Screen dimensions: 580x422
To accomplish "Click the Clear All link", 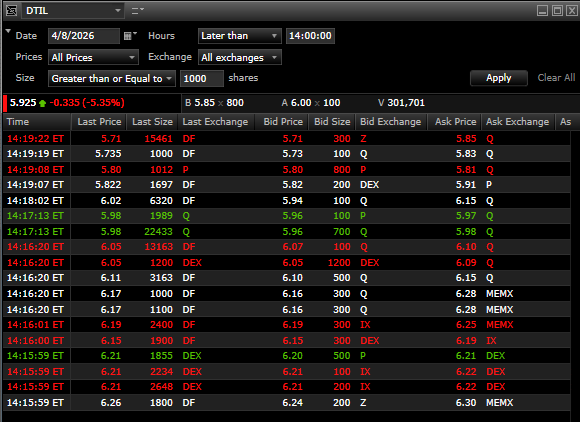I will click(x=556, y=78).
